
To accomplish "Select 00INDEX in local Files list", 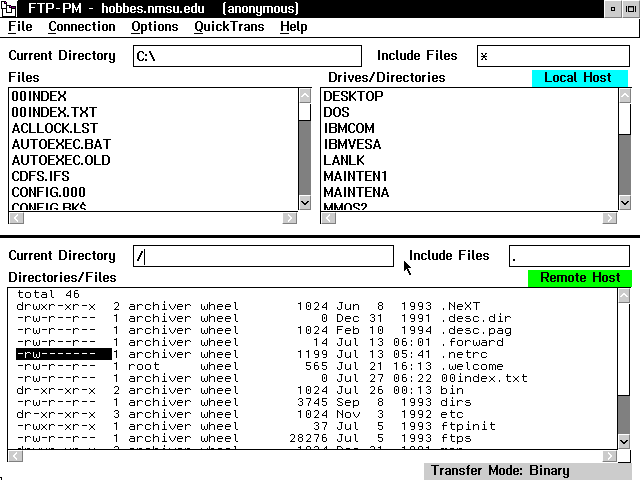I will click(x=153, y=96).
